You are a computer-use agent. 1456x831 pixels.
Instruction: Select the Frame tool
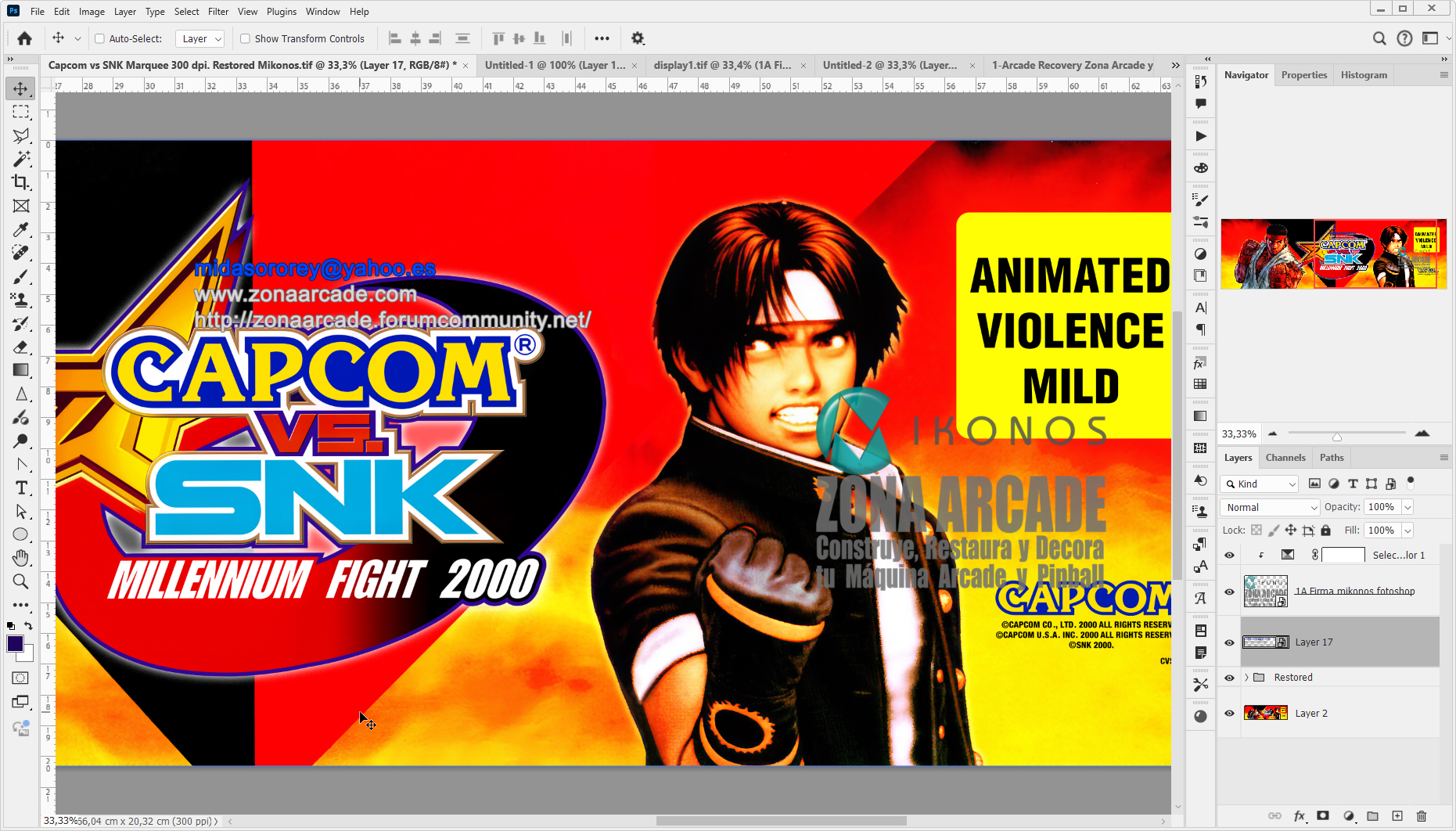21,206
